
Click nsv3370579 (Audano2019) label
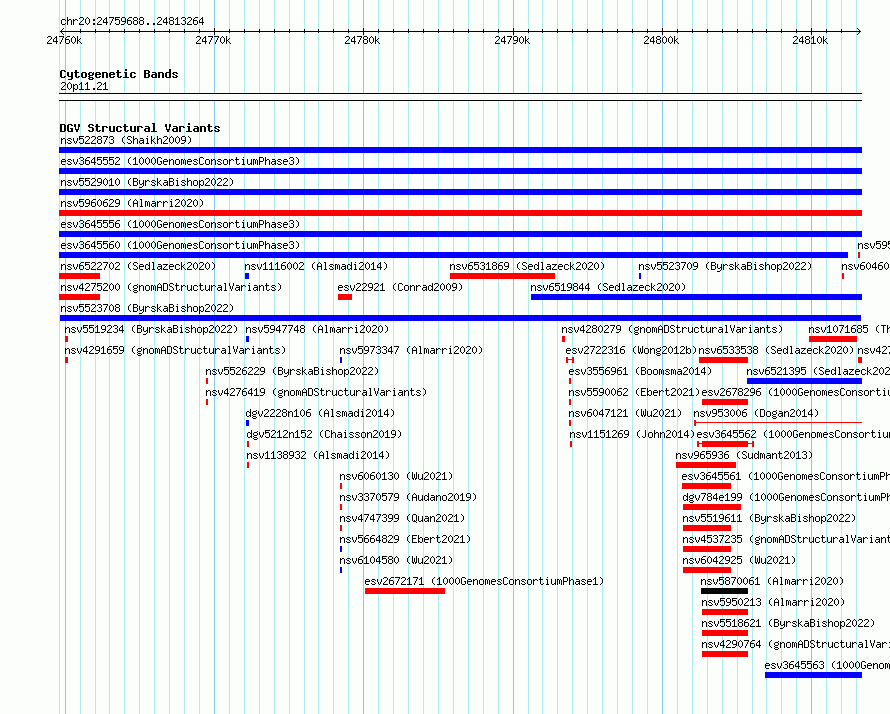[408, 497]
